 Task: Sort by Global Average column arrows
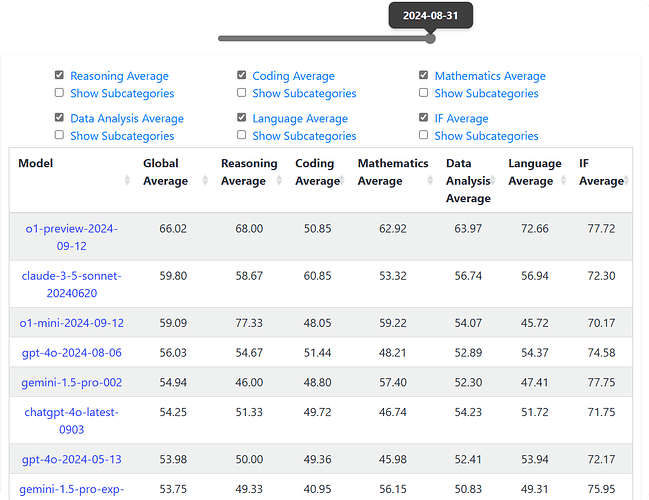[205, 180]
